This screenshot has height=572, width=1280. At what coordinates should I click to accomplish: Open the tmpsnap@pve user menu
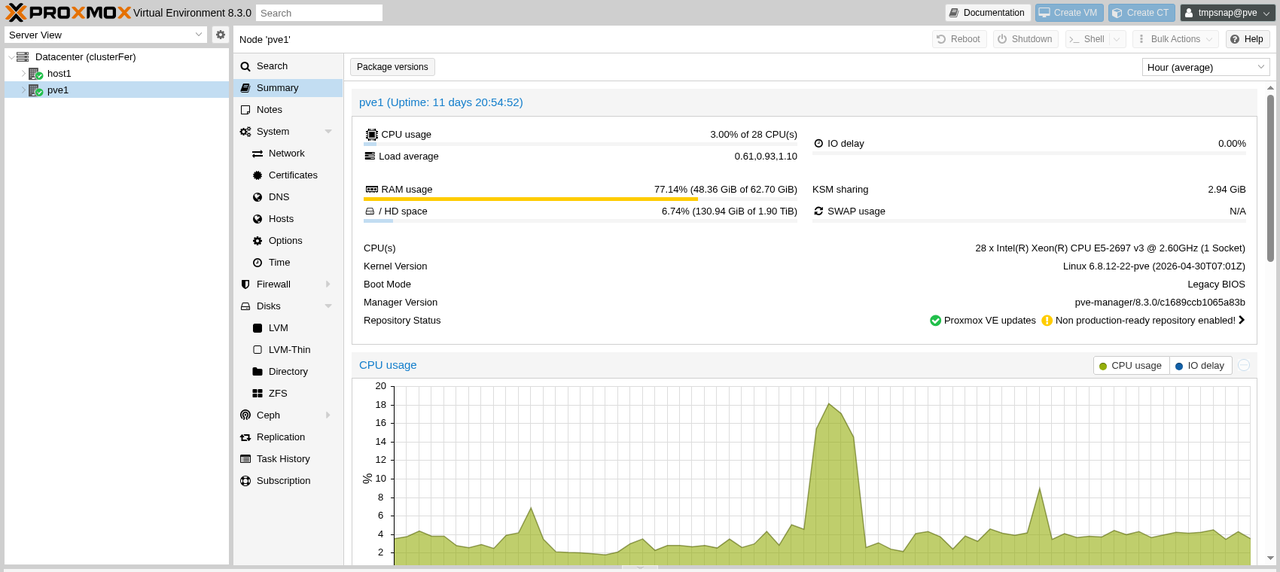1227,12
